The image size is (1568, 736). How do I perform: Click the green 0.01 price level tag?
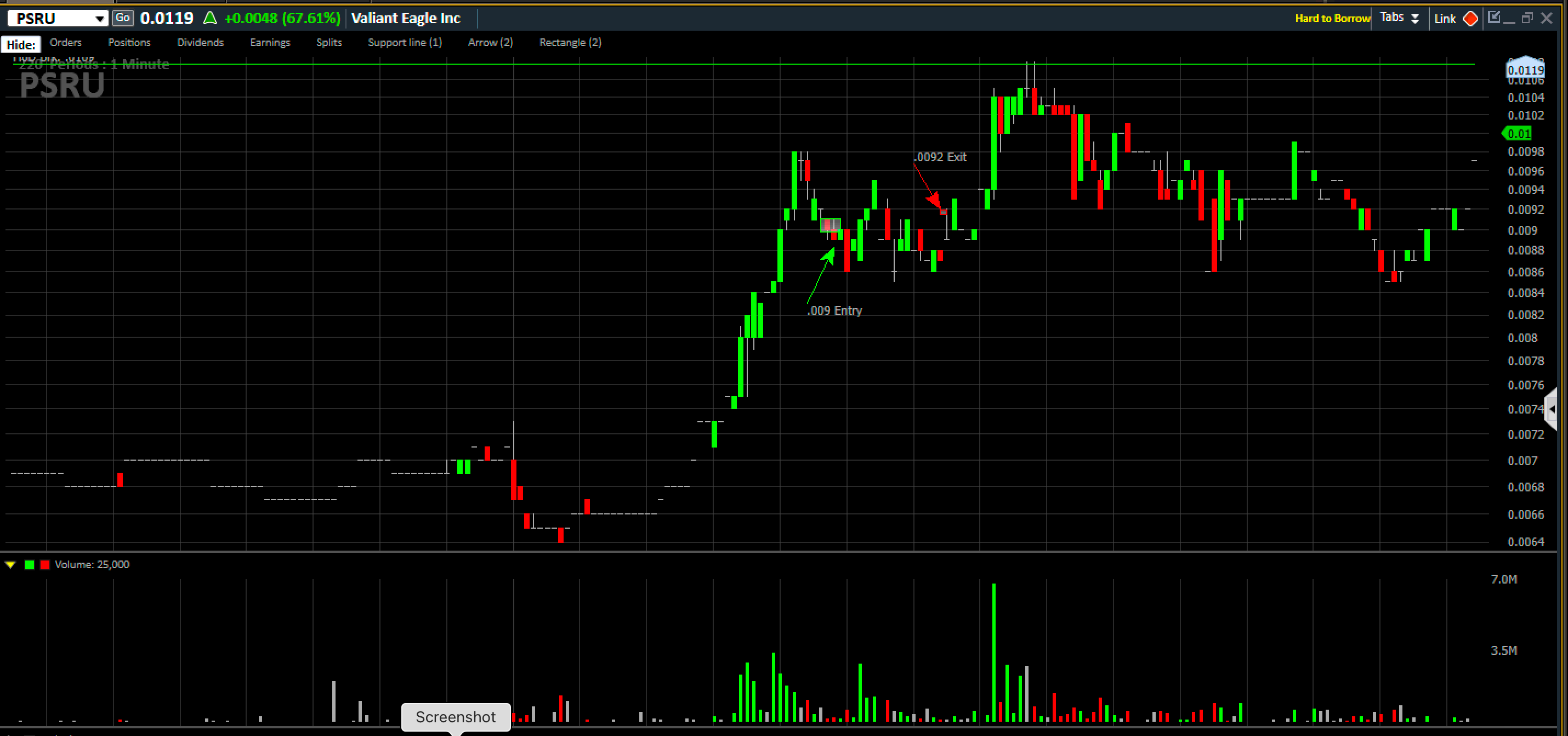1518,133
